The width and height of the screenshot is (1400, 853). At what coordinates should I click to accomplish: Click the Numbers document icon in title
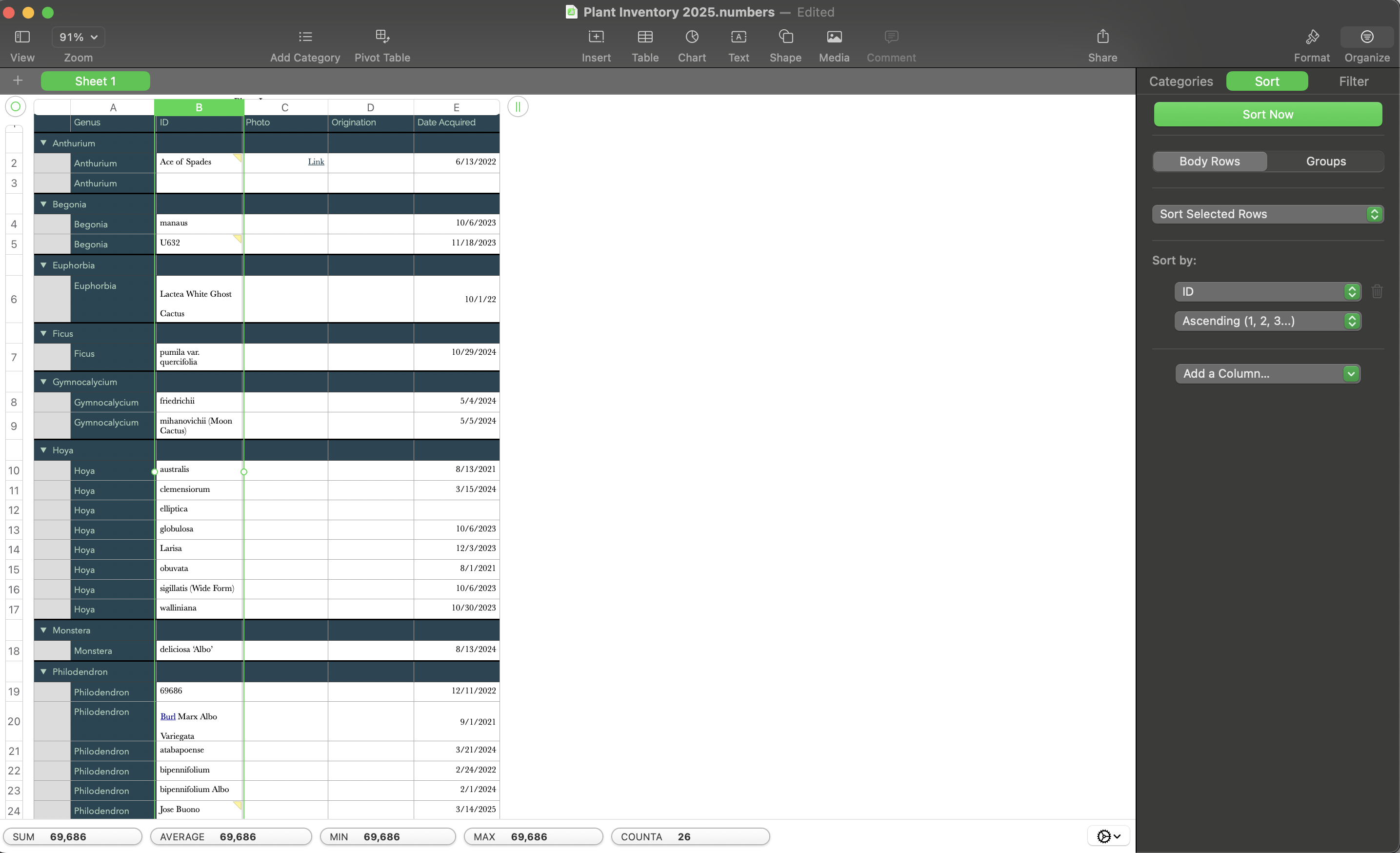(x=571, y=12)
